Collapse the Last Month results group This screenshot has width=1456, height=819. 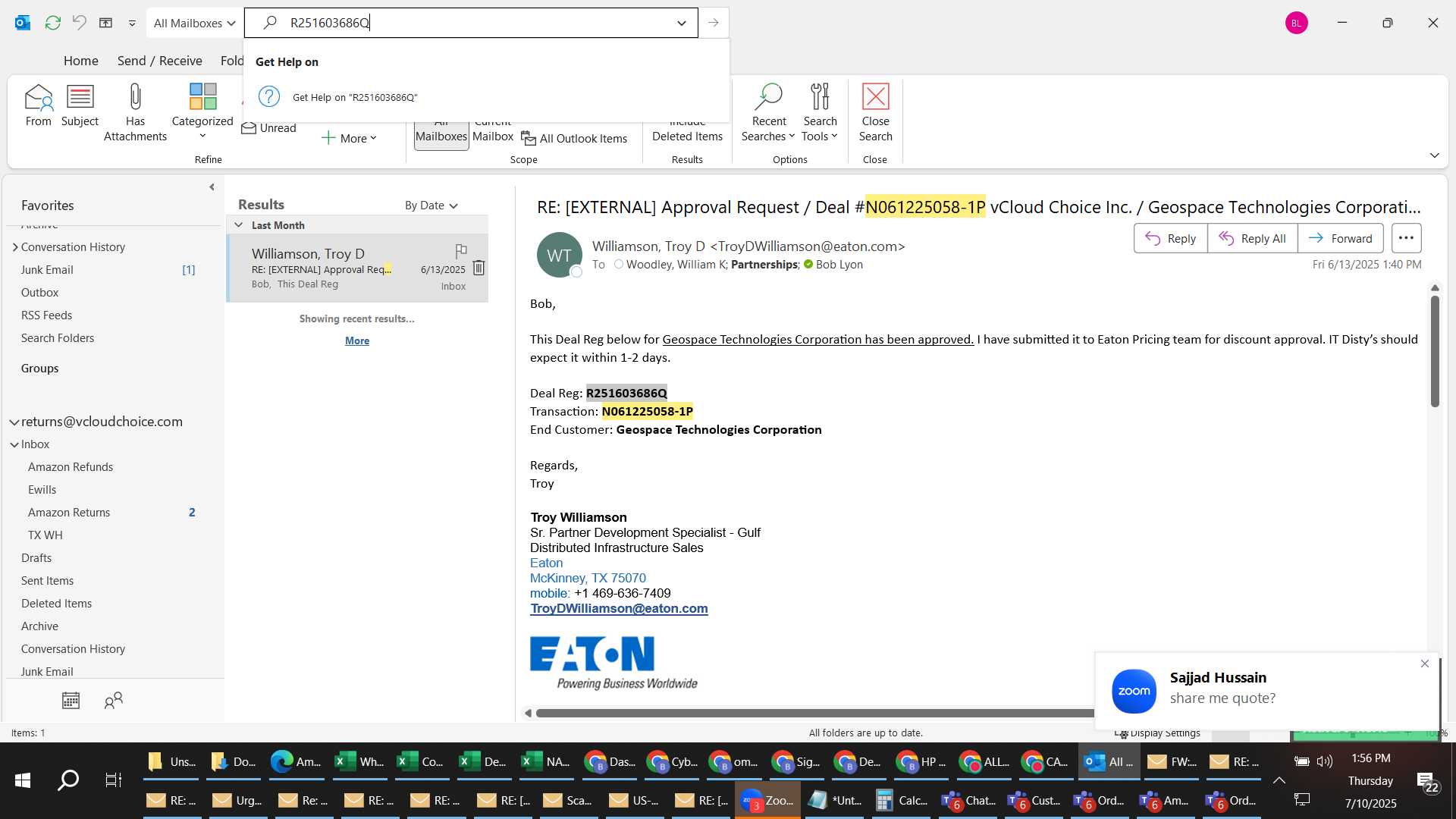(x=238, y=225)
